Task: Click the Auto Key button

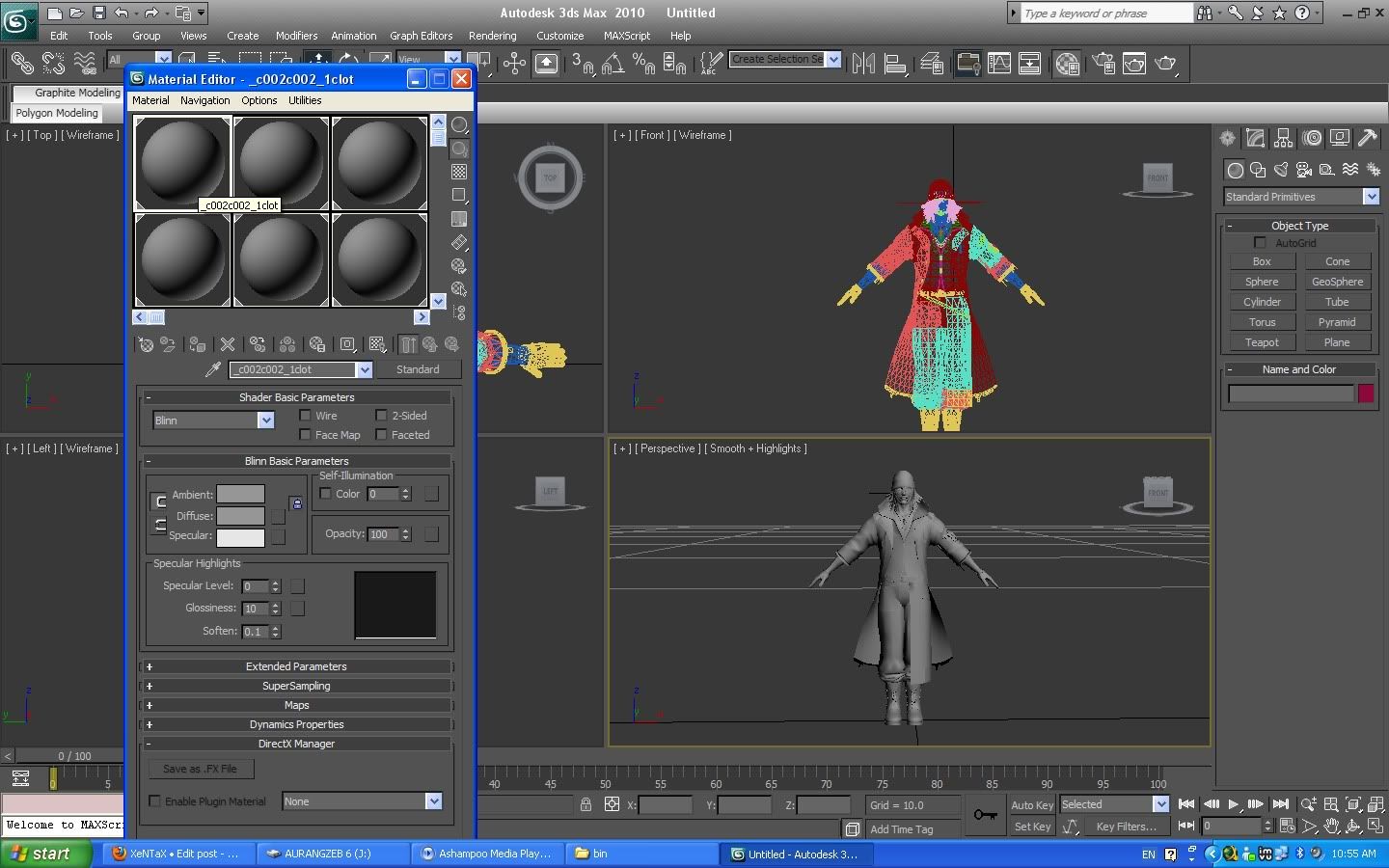Action: click(x=1032, y=804)
